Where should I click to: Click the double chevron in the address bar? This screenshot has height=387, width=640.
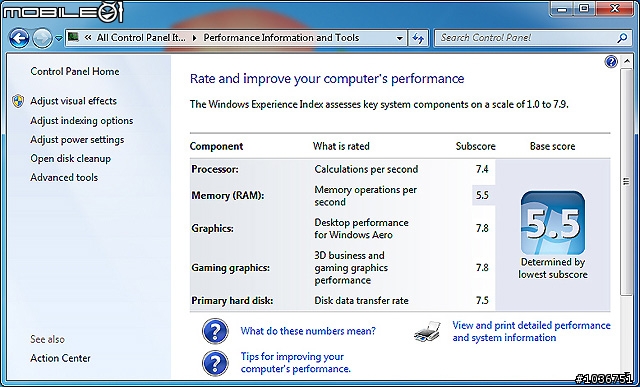pos(88,38)
